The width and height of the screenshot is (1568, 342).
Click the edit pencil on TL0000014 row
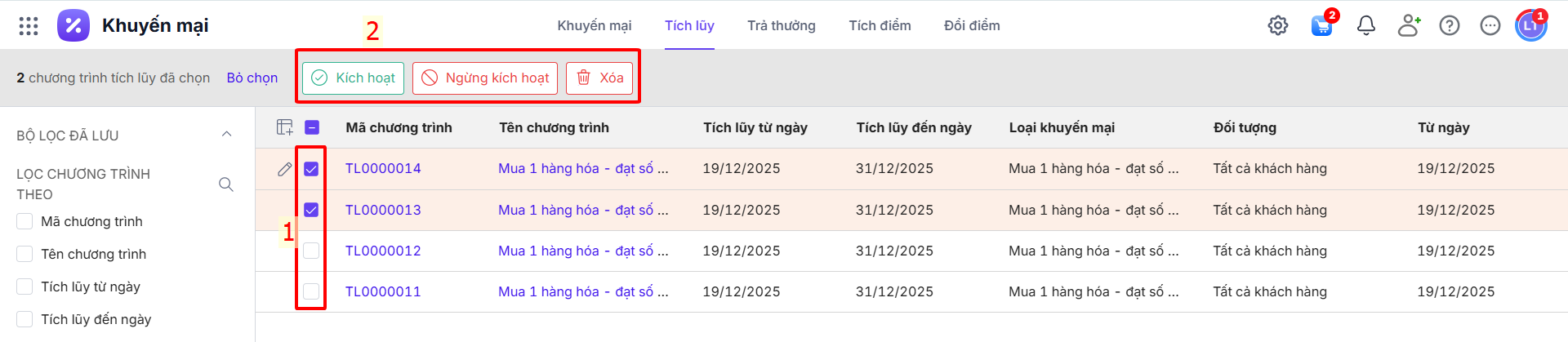point(284,169)
